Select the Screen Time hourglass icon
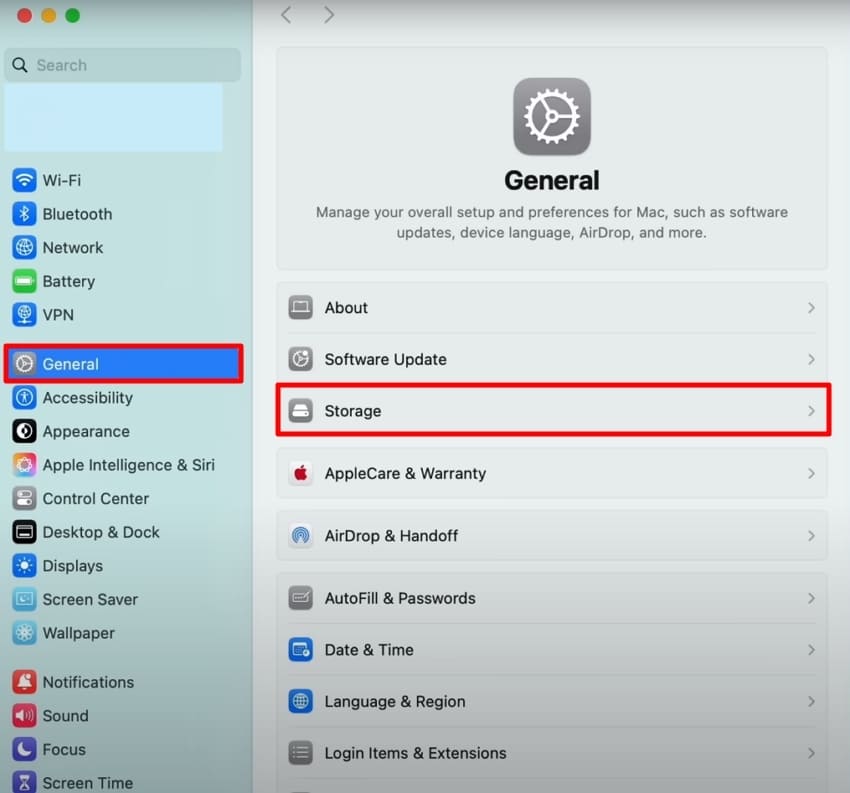Screen dimensions: 850x793 pyautogui.click(x=24, y=782)
